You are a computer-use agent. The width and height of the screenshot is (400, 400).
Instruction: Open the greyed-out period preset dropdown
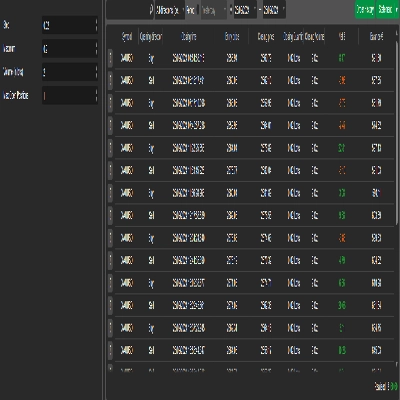[213, 10]
